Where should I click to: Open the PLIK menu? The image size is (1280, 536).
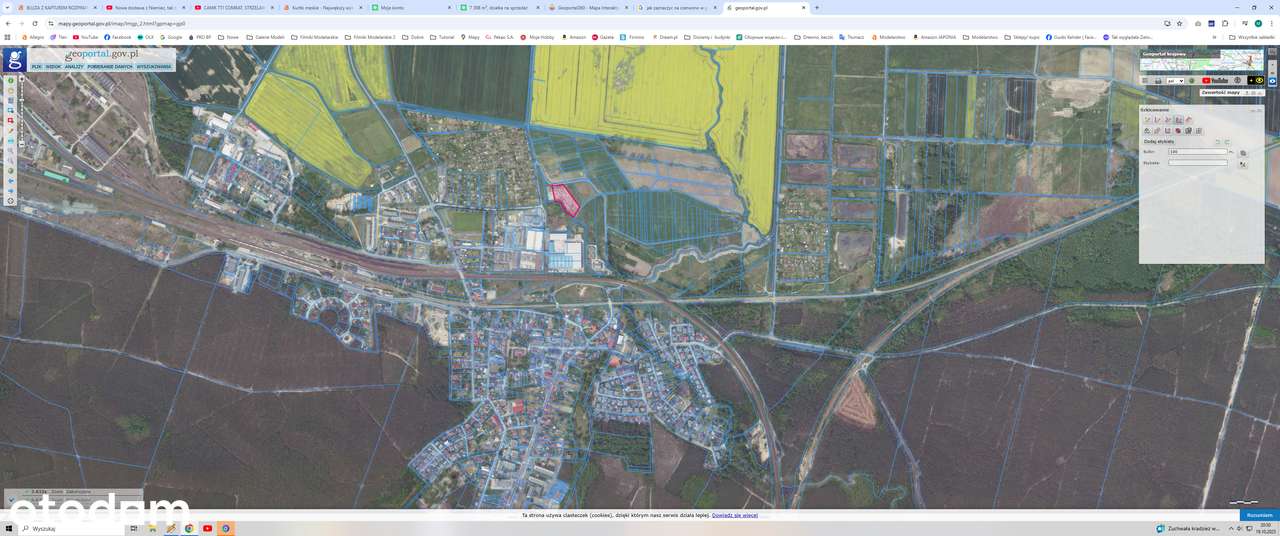(x=36, y=66)
